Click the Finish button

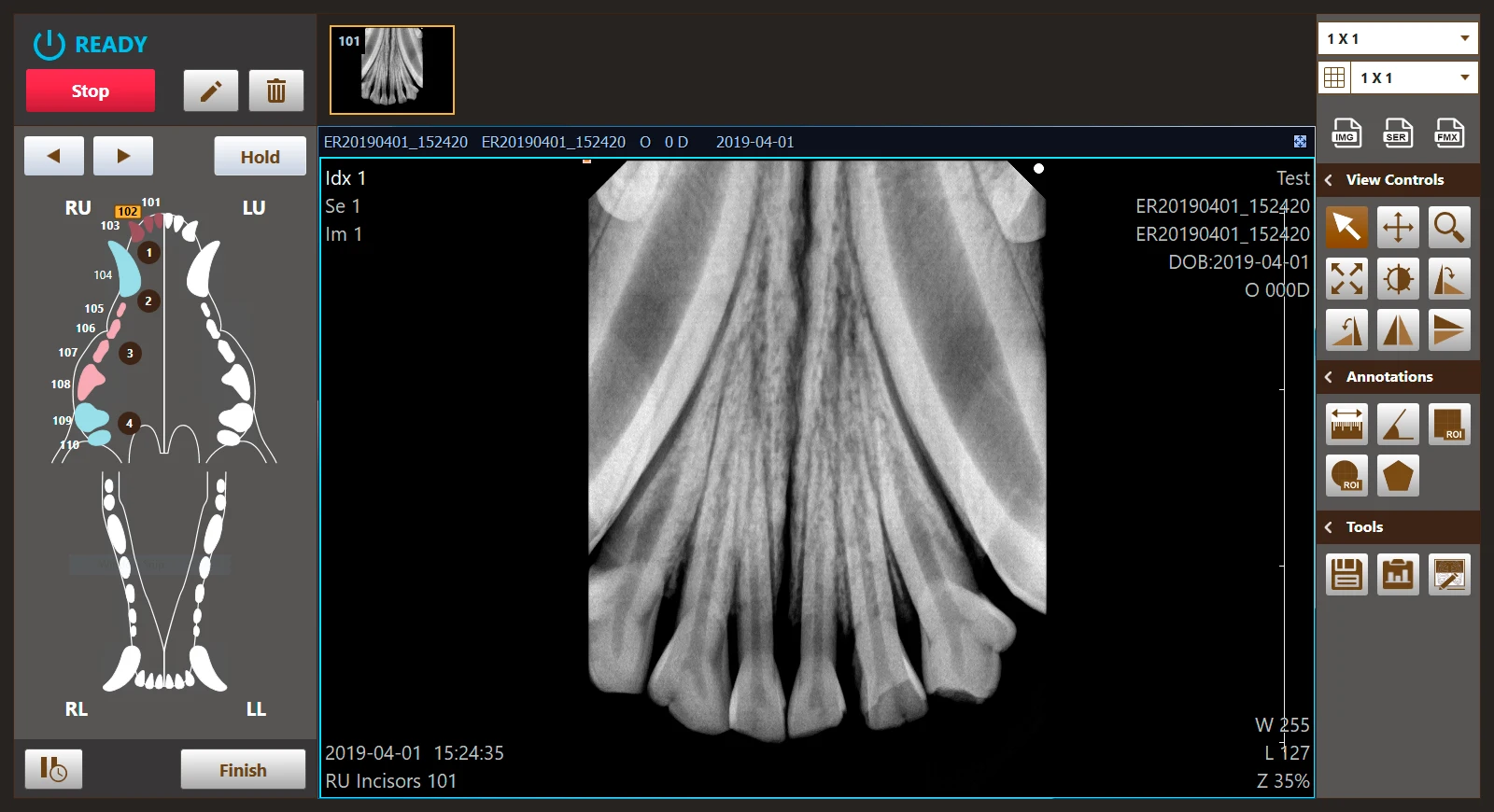coord(243,770)
